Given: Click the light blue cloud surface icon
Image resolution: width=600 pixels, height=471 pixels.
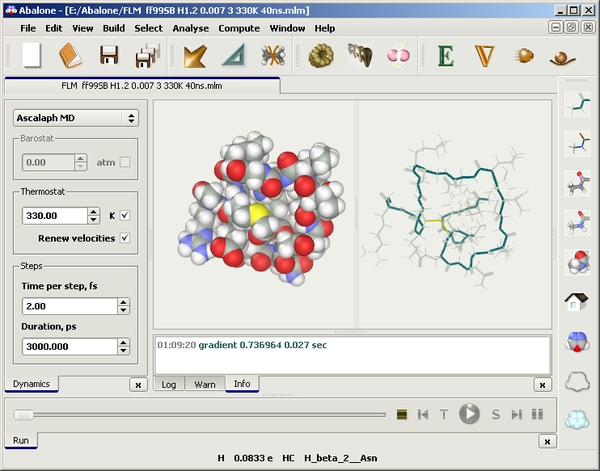Looking at the screenshot, I should tap(575, 420).
